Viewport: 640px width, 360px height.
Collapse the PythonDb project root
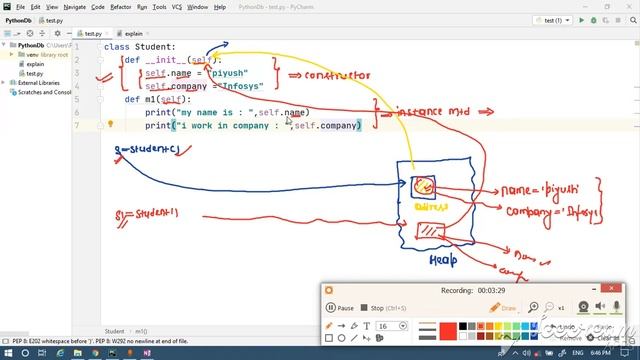tap(4, 45)
